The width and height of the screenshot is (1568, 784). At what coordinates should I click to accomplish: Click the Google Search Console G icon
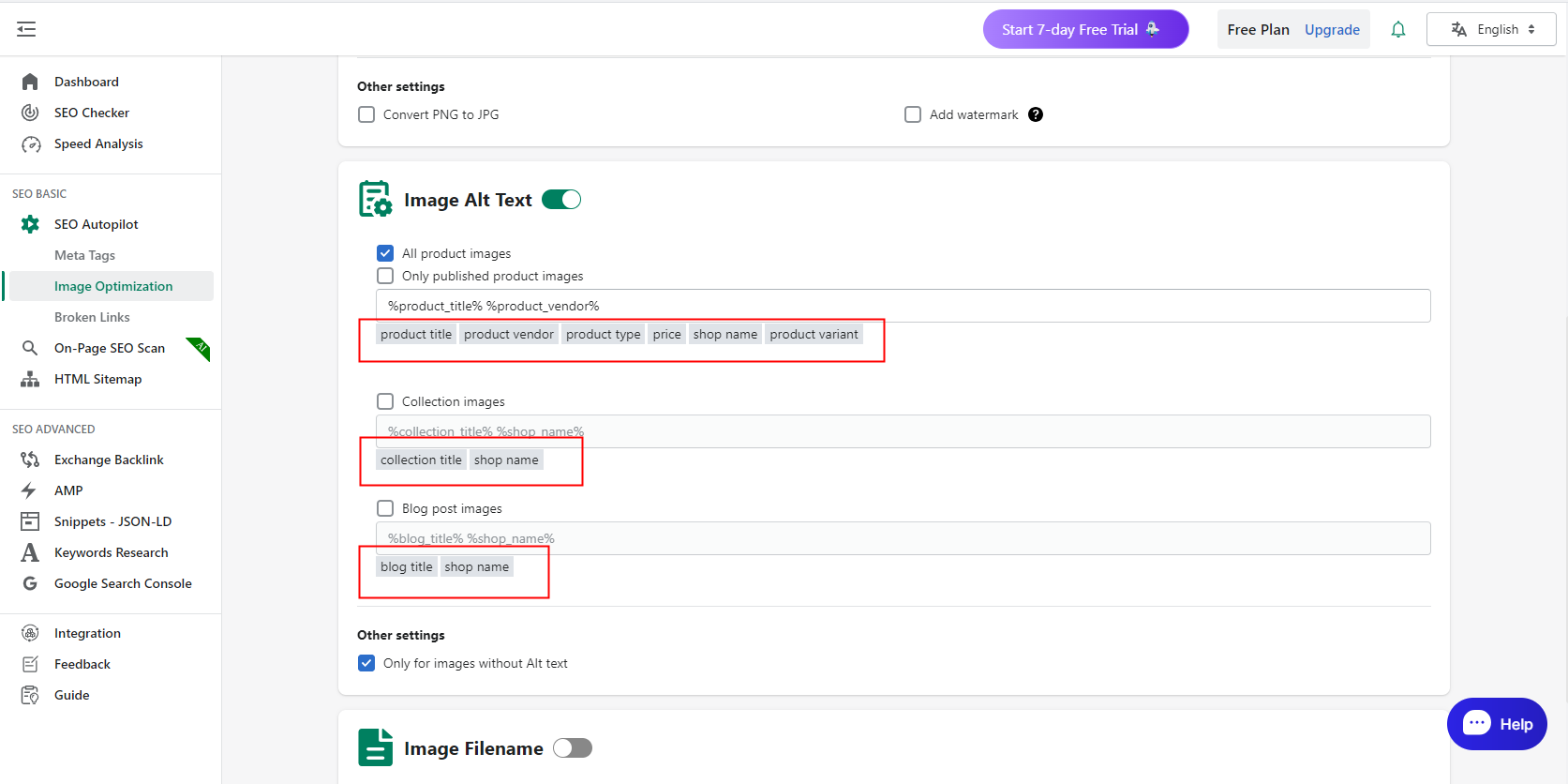tap(30, 583)
